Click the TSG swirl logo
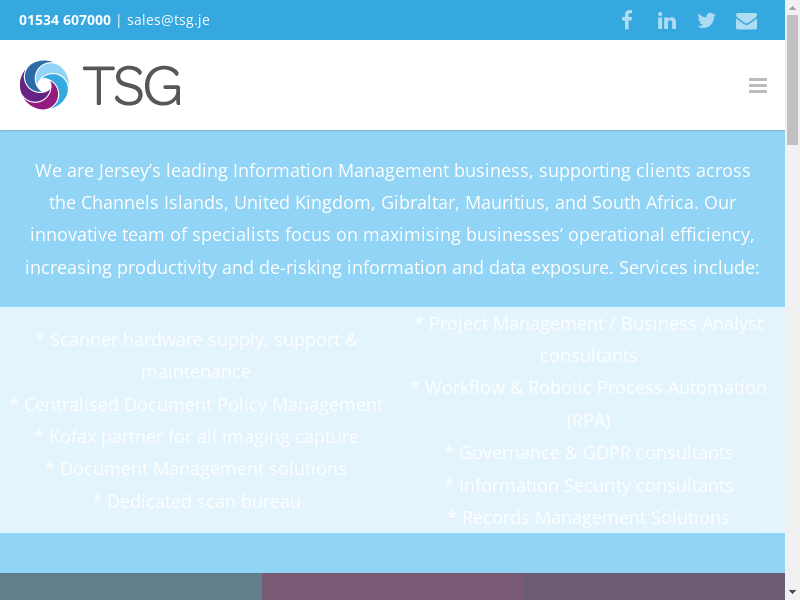 (45, 85)
